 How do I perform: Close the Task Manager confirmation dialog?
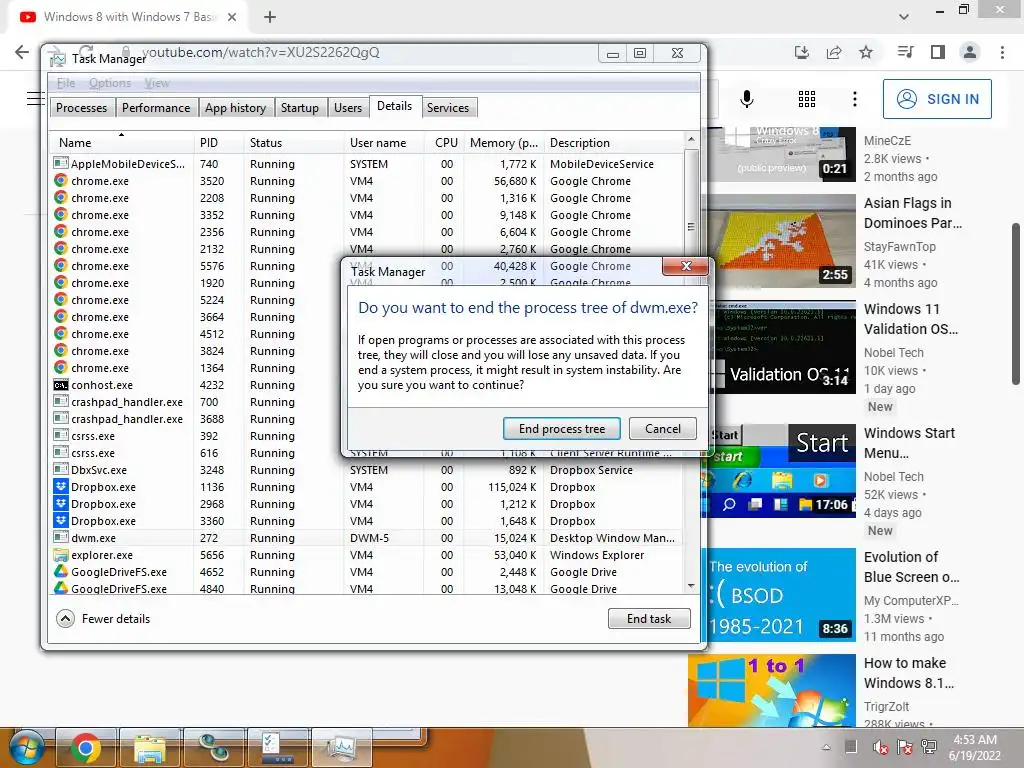[685, 266]
